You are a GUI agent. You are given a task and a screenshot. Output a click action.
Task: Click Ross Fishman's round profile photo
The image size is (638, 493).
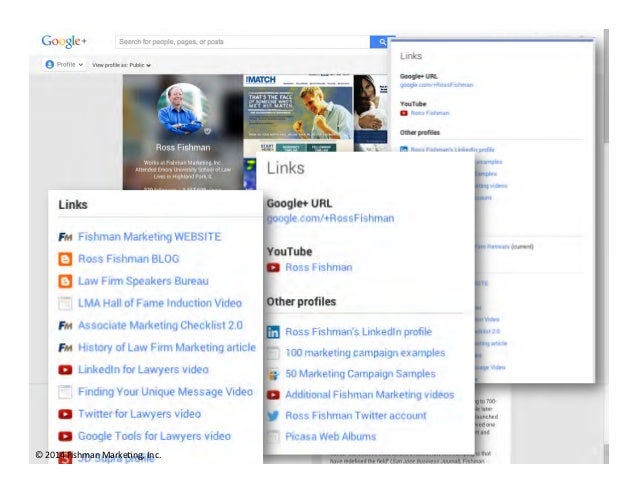183,109
